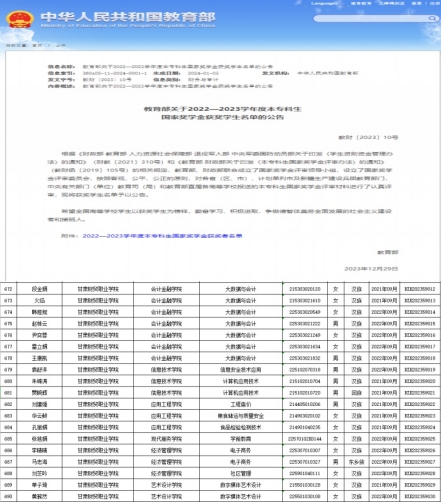
Task: Click the student name in row 673
Action: pos(39,301)
